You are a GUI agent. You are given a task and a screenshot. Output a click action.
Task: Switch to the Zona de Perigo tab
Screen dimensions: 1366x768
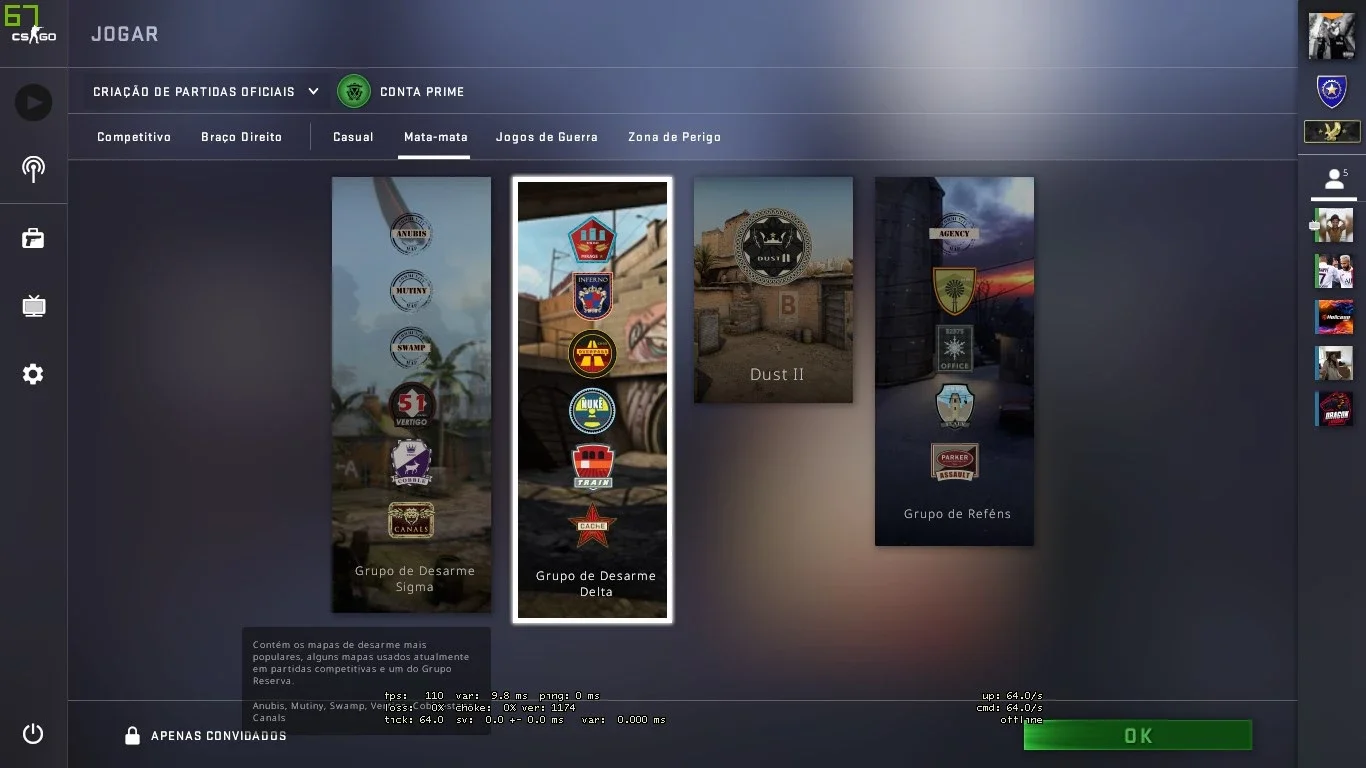pos(674,137)
